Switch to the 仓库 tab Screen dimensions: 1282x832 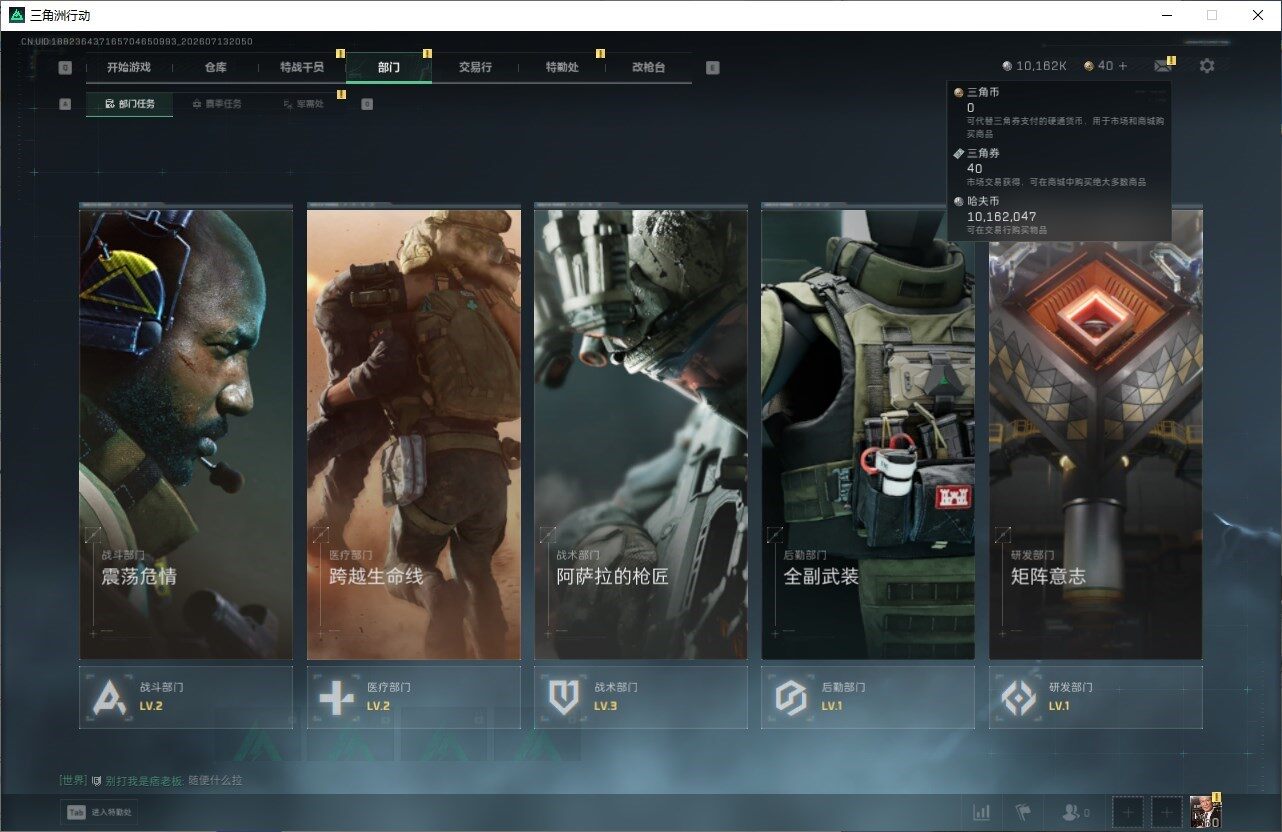(215, 67)
